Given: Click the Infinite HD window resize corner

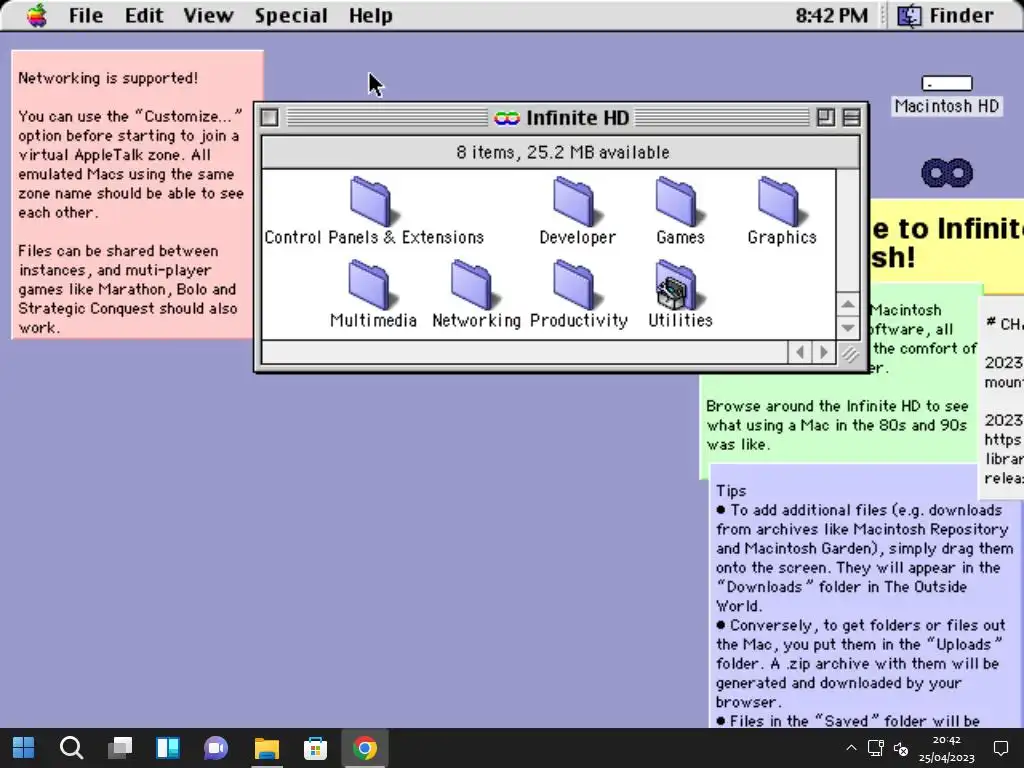Looking at the screenshot, I should [849, 353].
